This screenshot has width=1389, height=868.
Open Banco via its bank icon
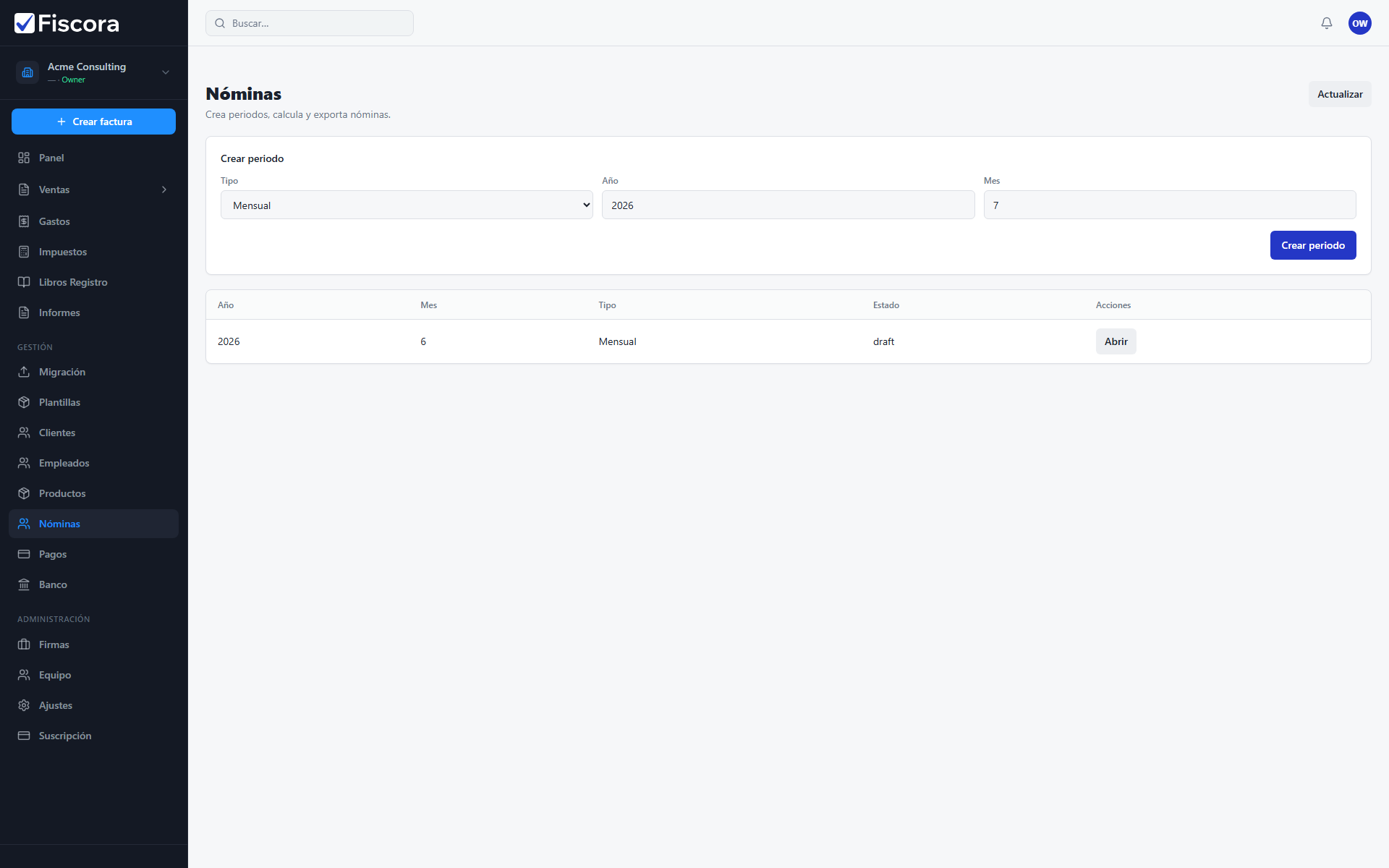point(24,584)
